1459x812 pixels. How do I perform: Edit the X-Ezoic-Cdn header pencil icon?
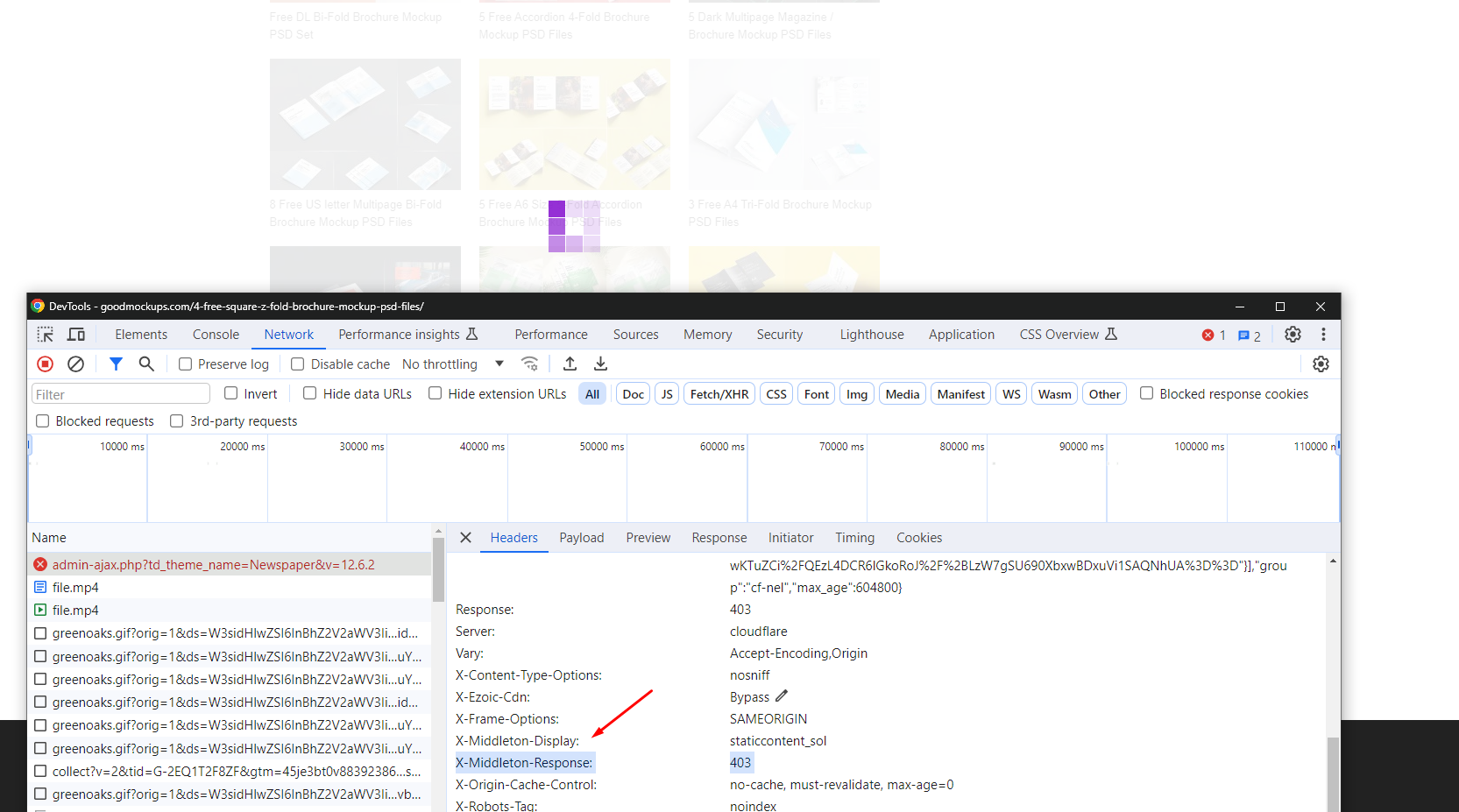click(x=782, y=696)
